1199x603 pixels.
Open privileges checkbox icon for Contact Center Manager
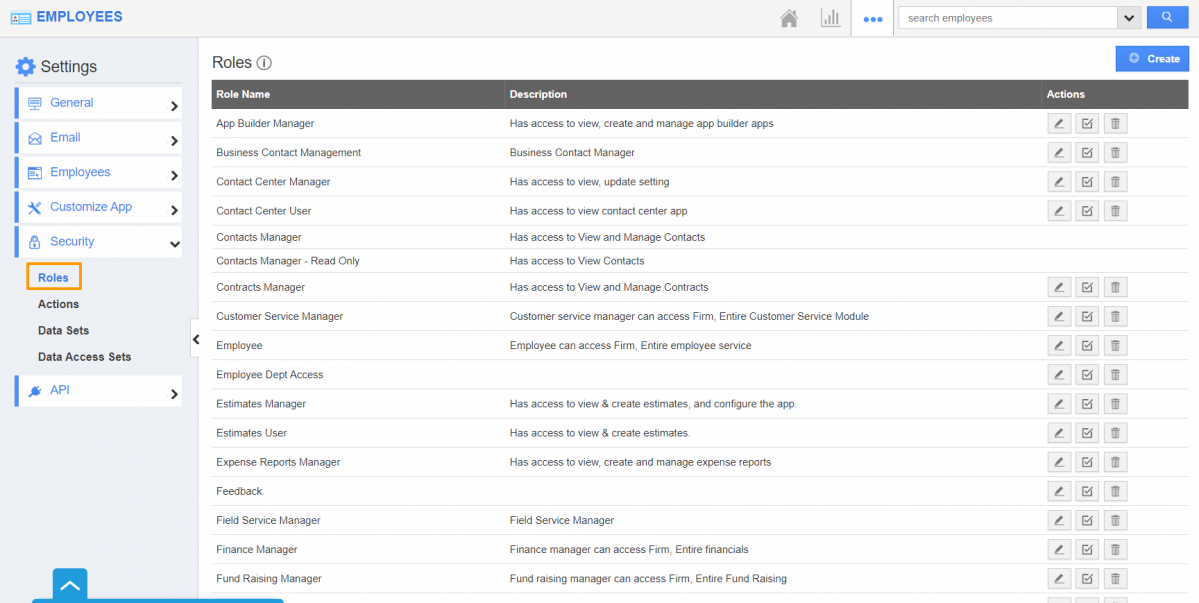pyautogui.click(x=1087, y=182)
